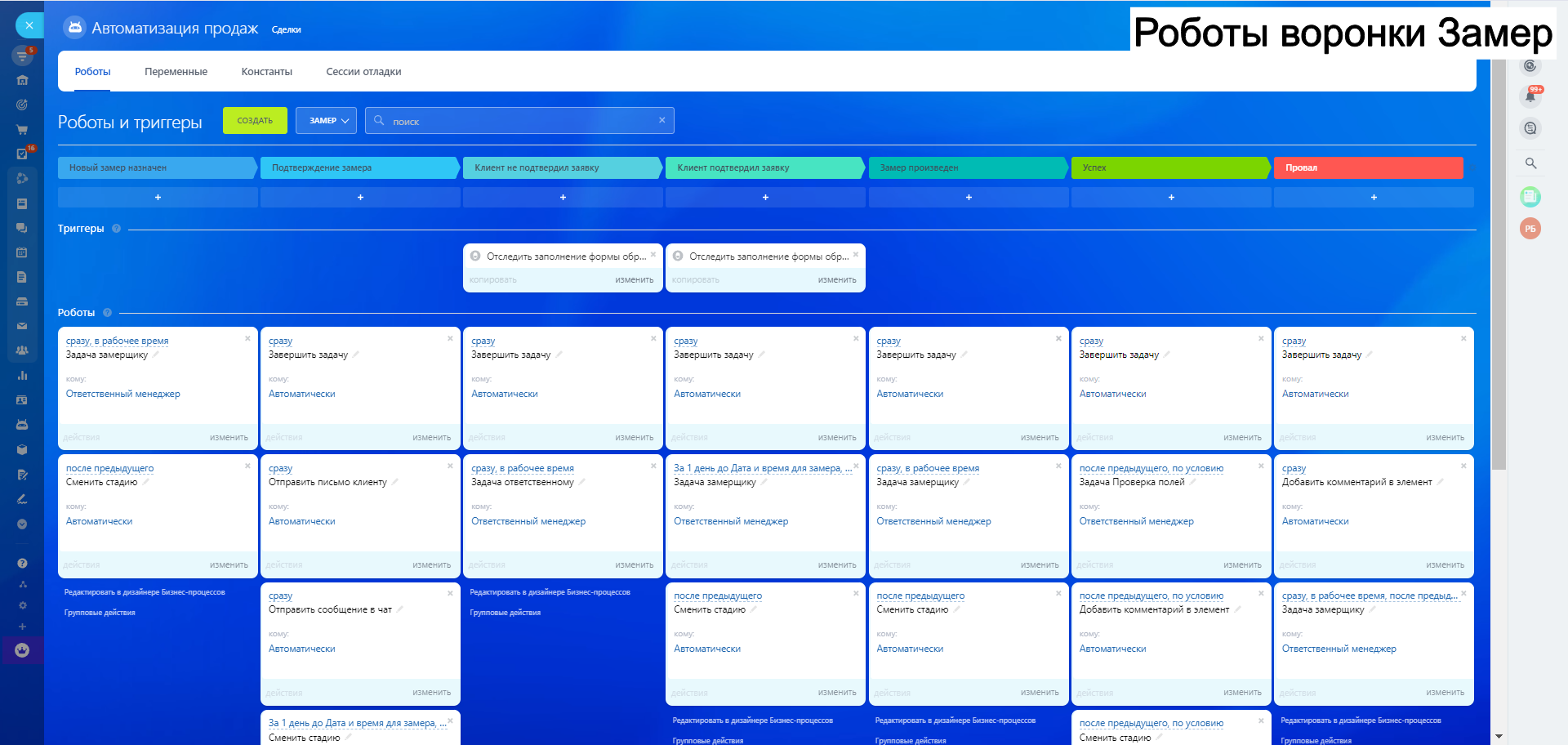The height and width of the screenshot is (745, 1568).
Task: Open 'сразу' delay of 'Отправить письмо клиенту'
Action: (280, 469)
